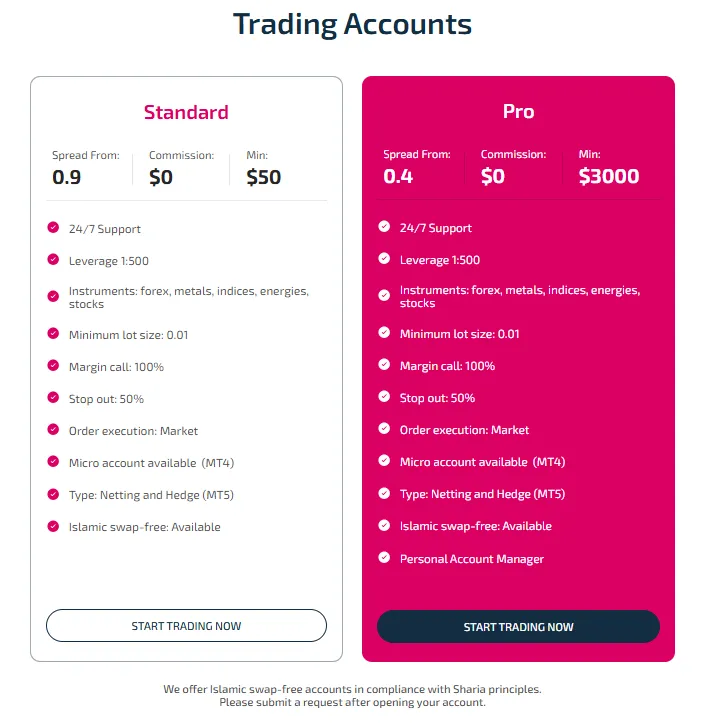This screenshot has width=709, height=723.
Task: Click check icon beside Standard Islamic swap-free
Action: pyautogui.click(x=53, y=526)
